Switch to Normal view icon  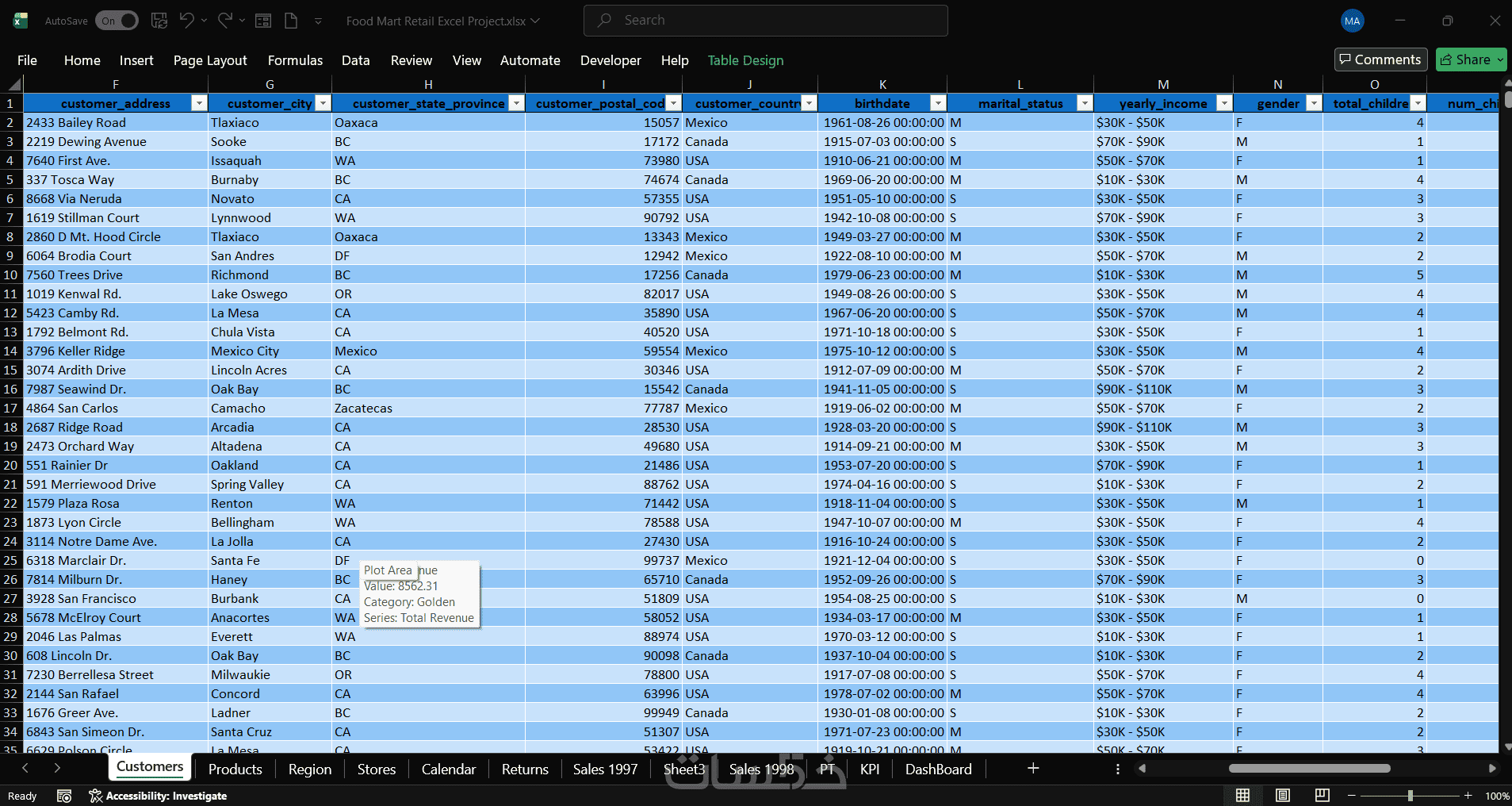pyautogui.click(x=1243, y=796)
